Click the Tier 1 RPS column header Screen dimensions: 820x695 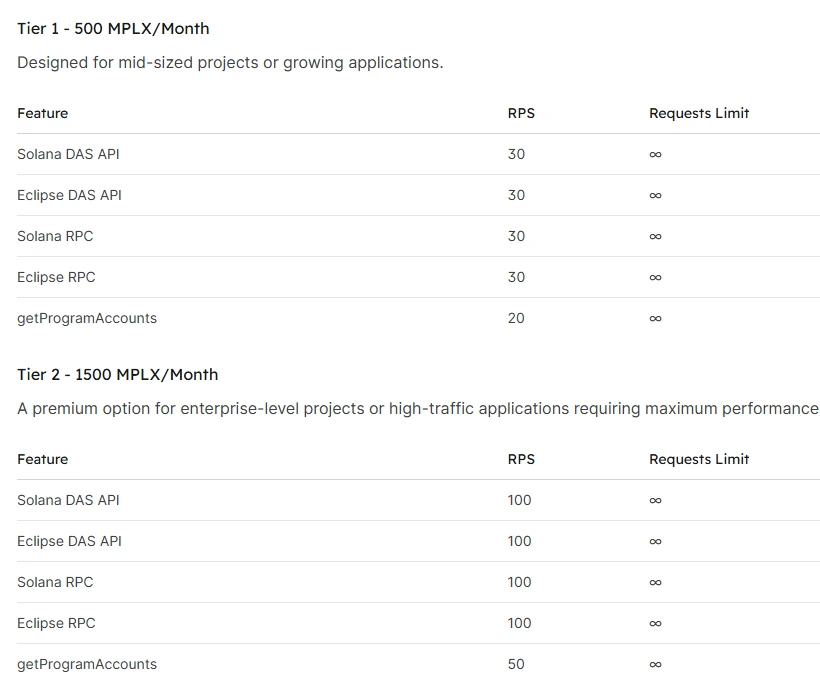point(521,113)
